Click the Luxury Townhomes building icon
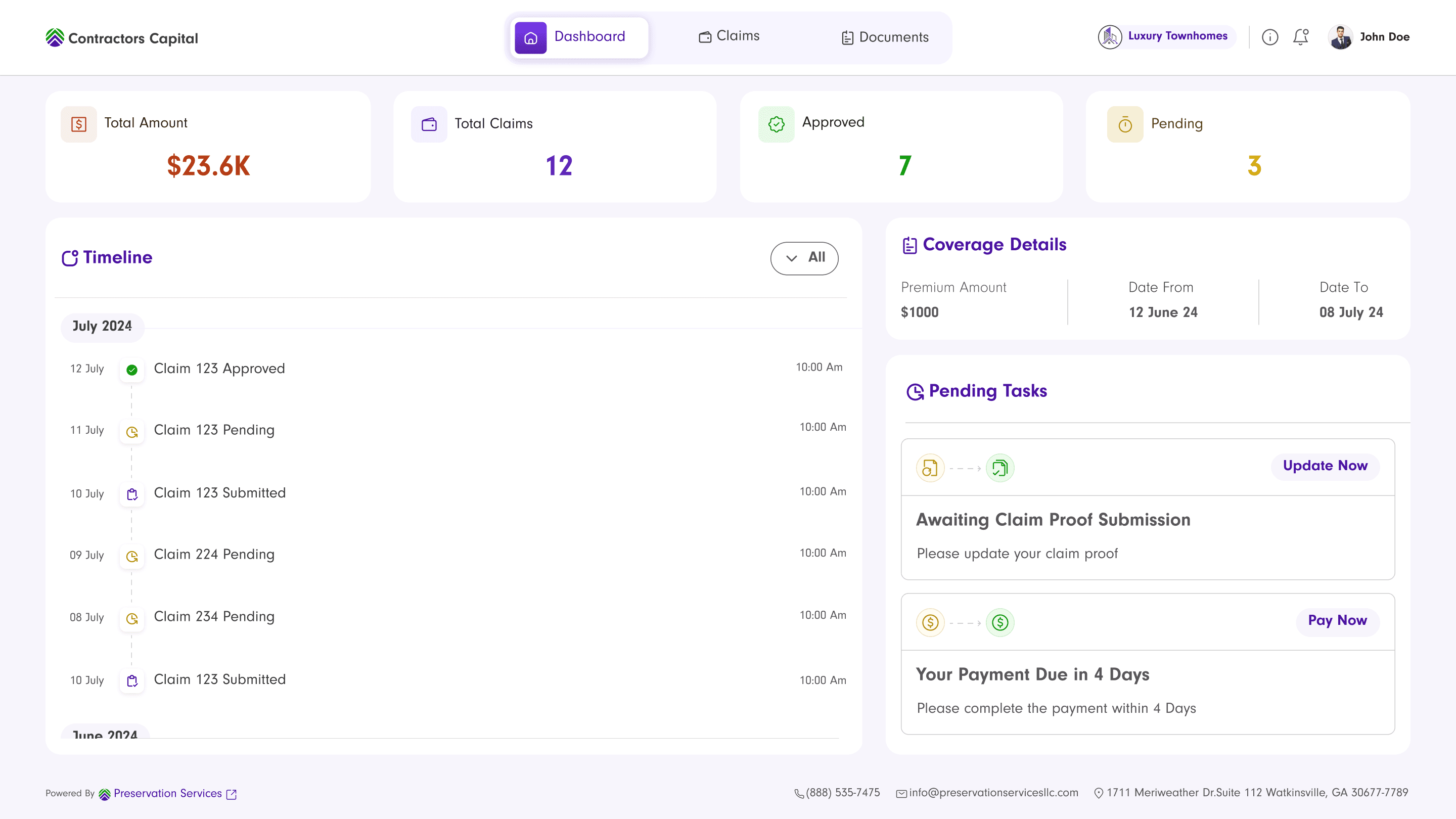This screenshot has width=1456, height=819. (x=1110, y=37)
